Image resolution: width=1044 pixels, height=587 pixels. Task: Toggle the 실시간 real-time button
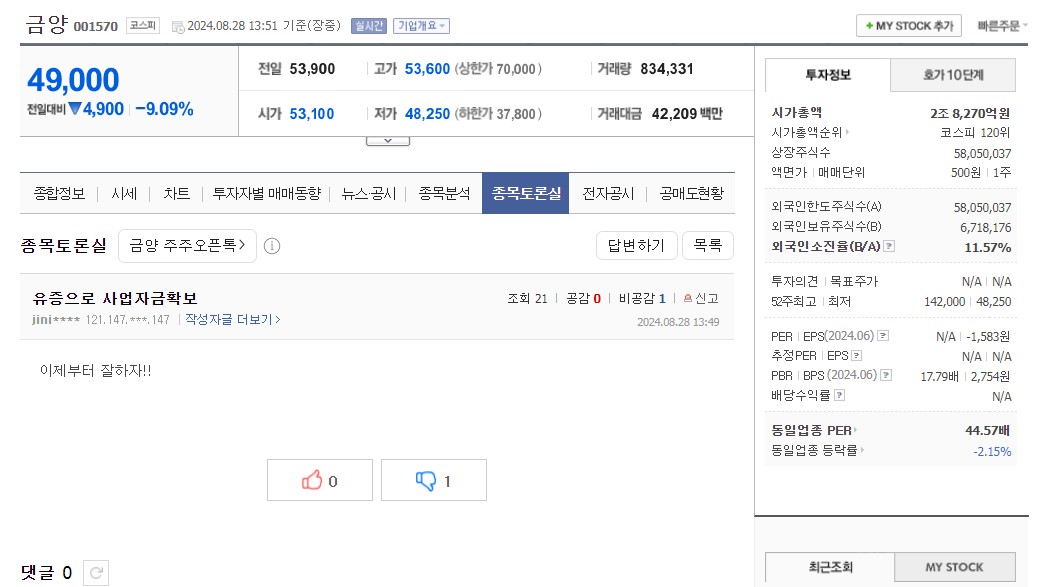pos(368,26)
